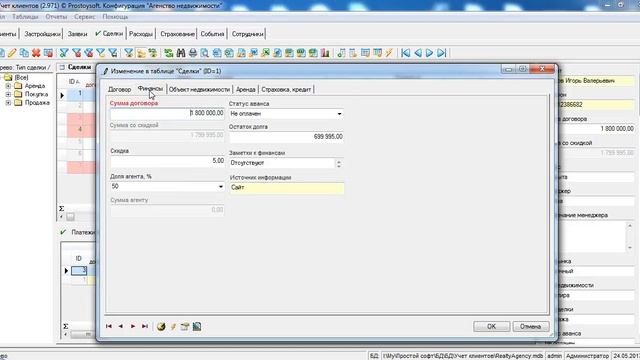Click the red X delete record icon
The image size is (640, 360).
click(36, 53)
